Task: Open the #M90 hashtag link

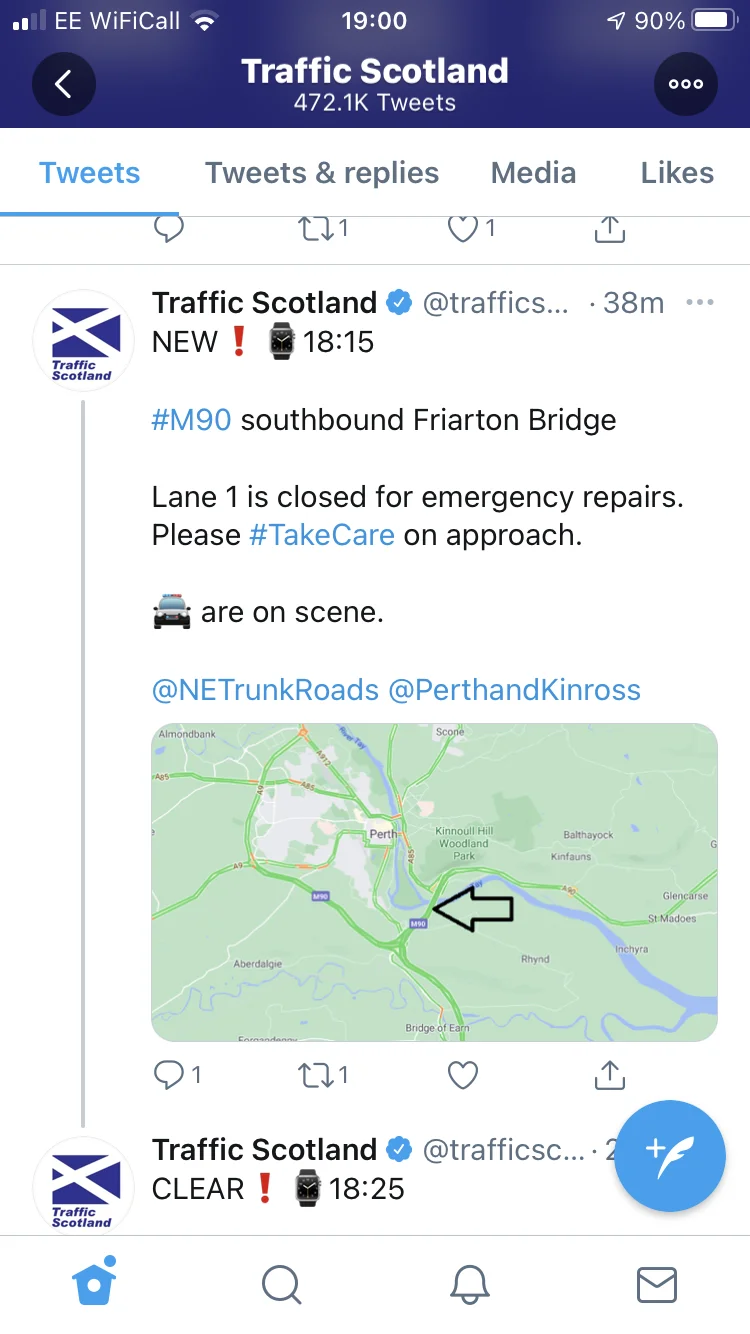Action: click(191, 419)
